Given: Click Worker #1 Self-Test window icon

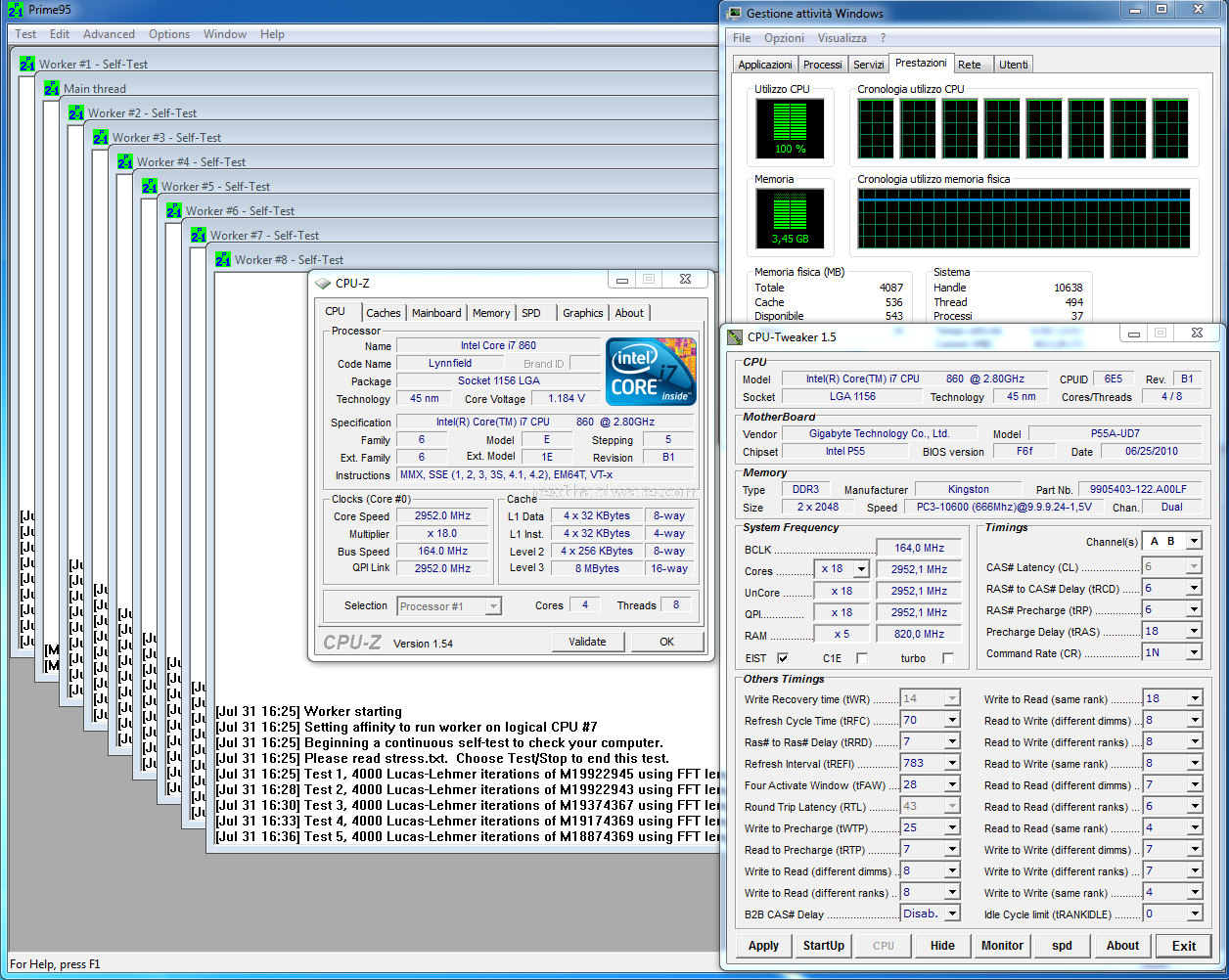Looking at the screenshot, I should point(27,64).
